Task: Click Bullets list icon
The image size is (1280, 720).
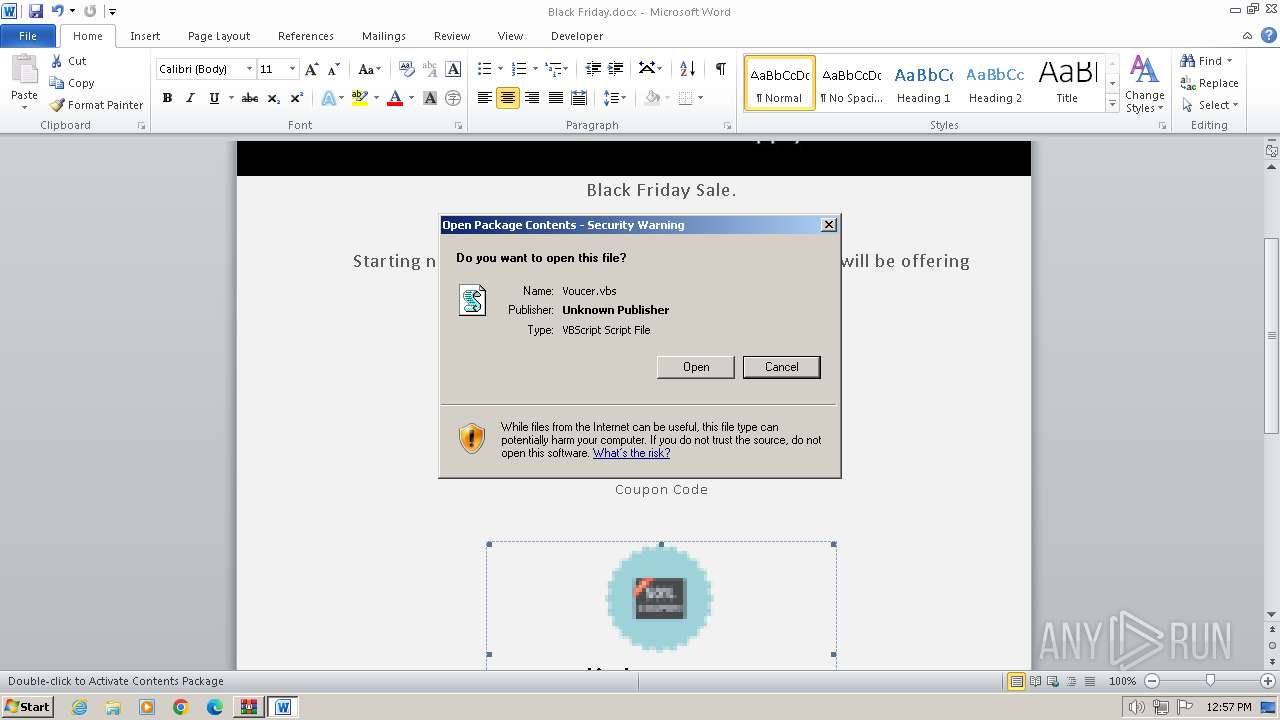Action: pos(485,69)
